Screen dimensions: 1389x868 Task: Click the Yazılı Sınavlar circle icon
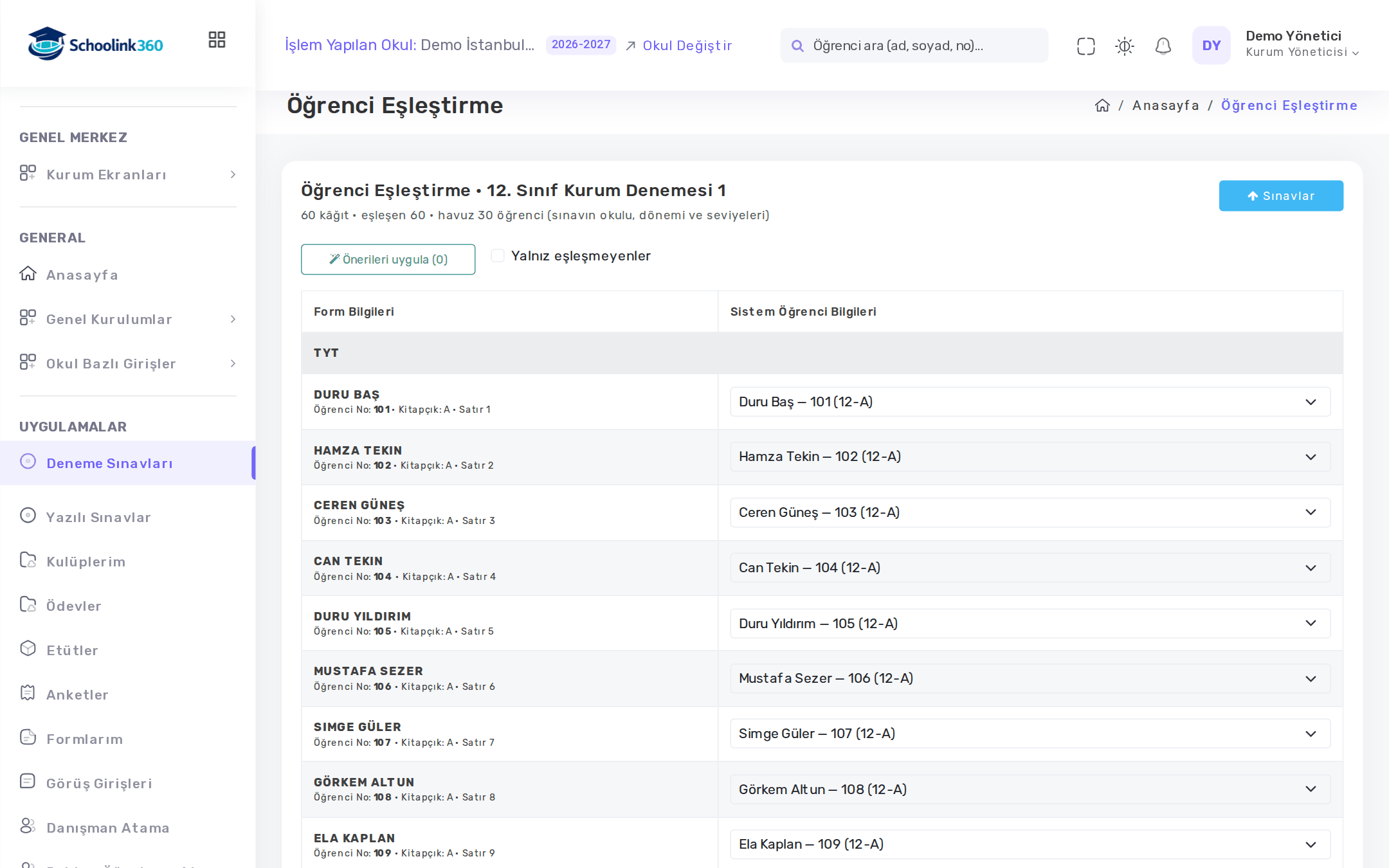point(28,516)
